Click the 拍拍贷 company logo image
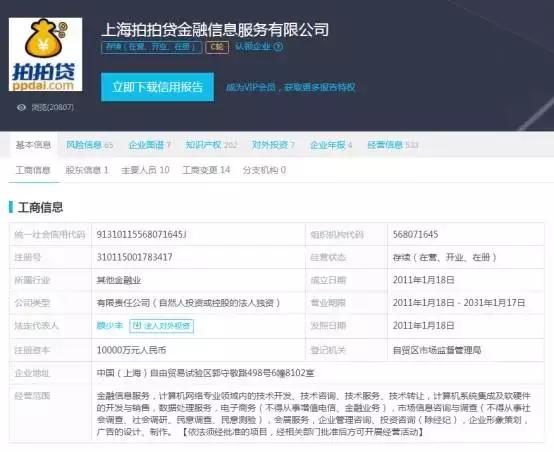Viewport: 554px width, 452px height. pyautogui.click(x=45, y=54)
